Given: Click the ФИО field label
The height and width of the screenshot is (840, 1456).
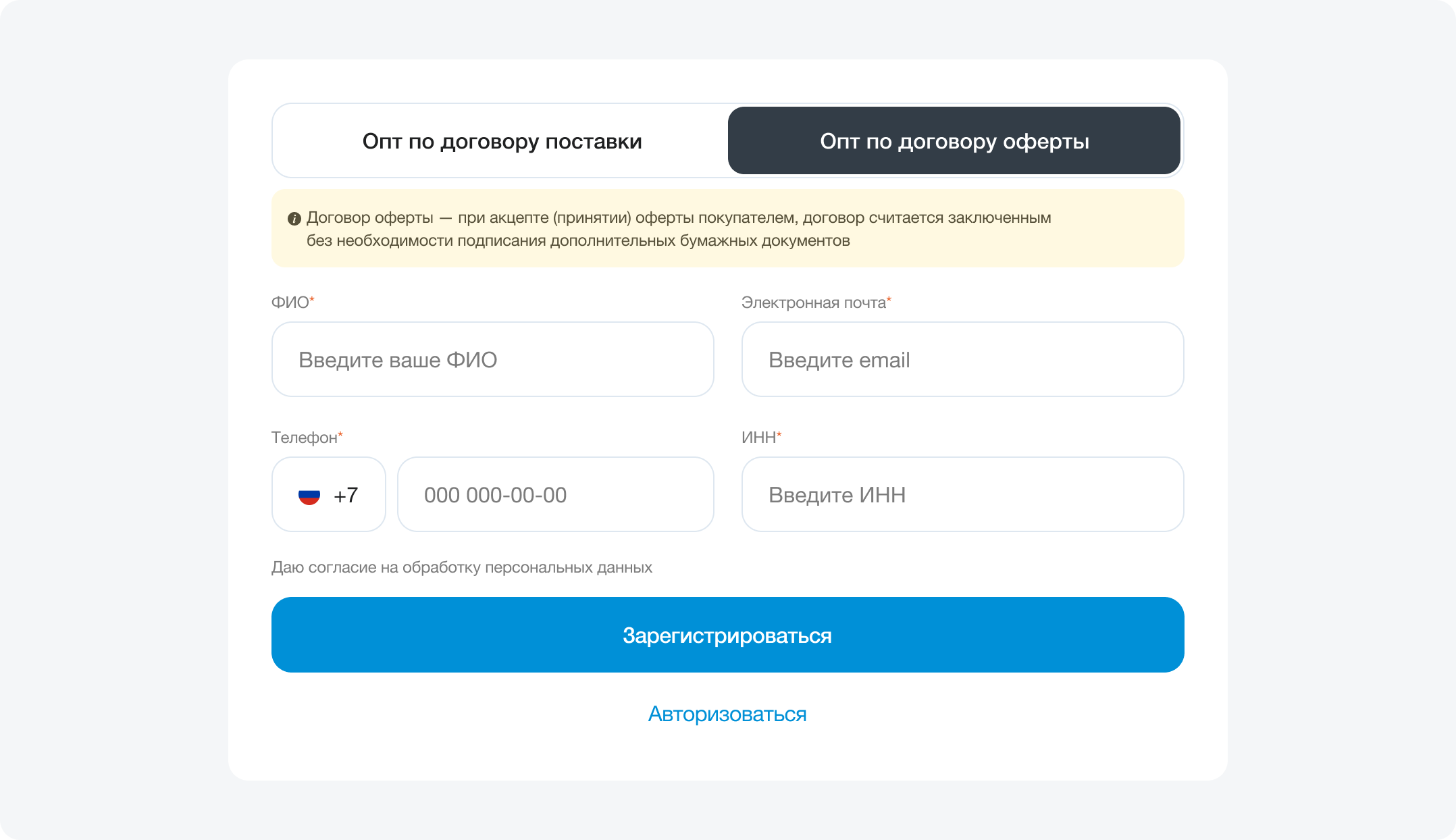Looking at the screenshot, I should 292,303.
